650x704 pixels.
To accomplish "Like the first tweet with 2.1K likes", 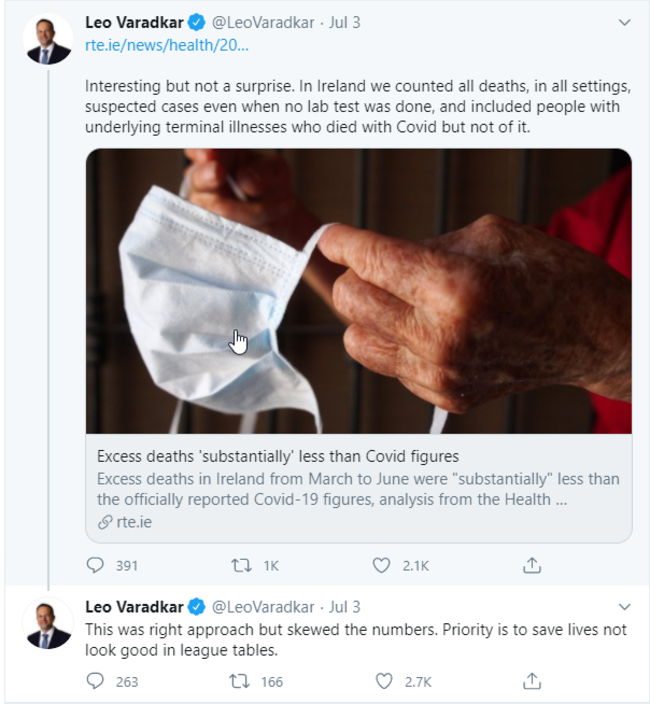I will click(x=381, y=566).
